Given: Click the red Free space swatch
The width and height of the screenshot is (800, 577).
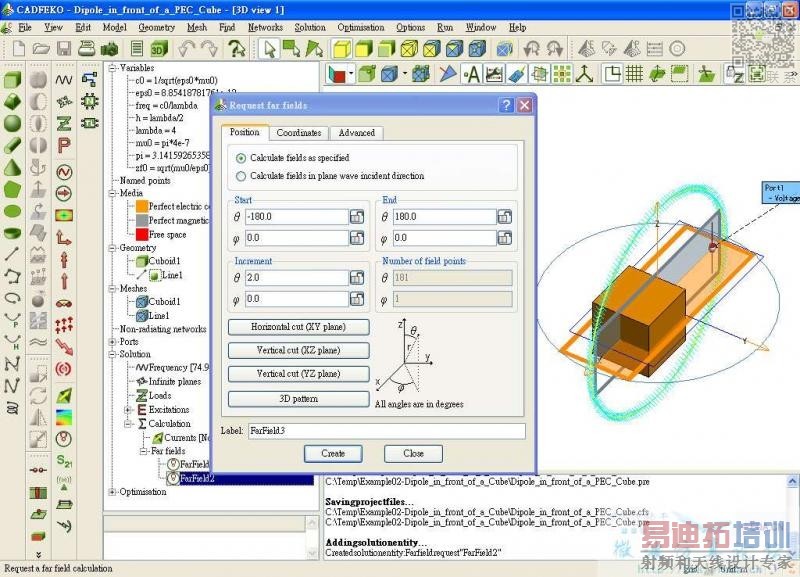Looking at the screenshot, I should 142,235.
